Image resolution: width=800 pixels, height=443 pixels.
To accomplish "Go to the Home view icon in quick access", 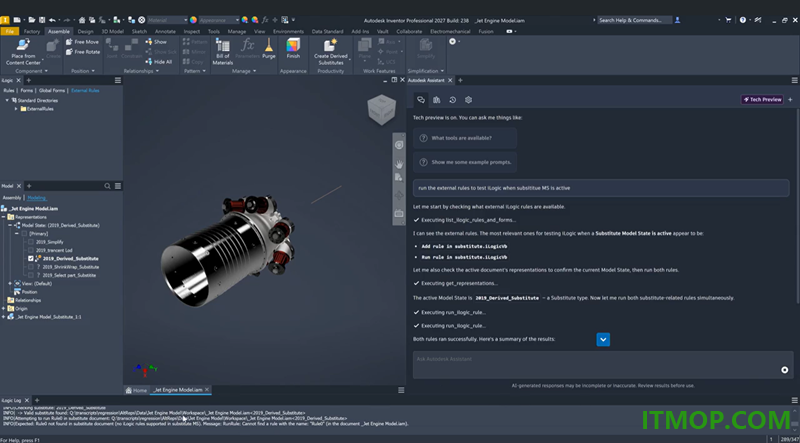I will click(x=82, y=20).
